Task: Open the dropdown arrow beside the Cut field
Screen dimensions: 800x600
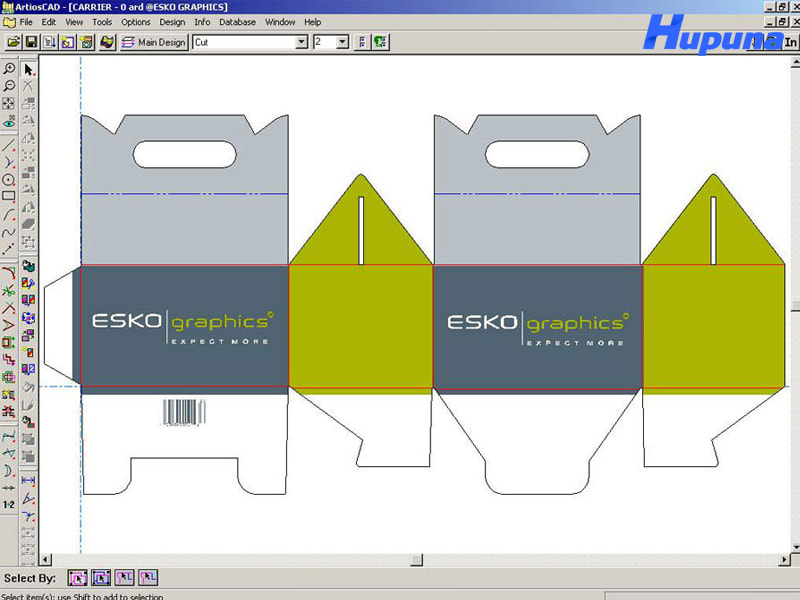Action: click(301, 42)
